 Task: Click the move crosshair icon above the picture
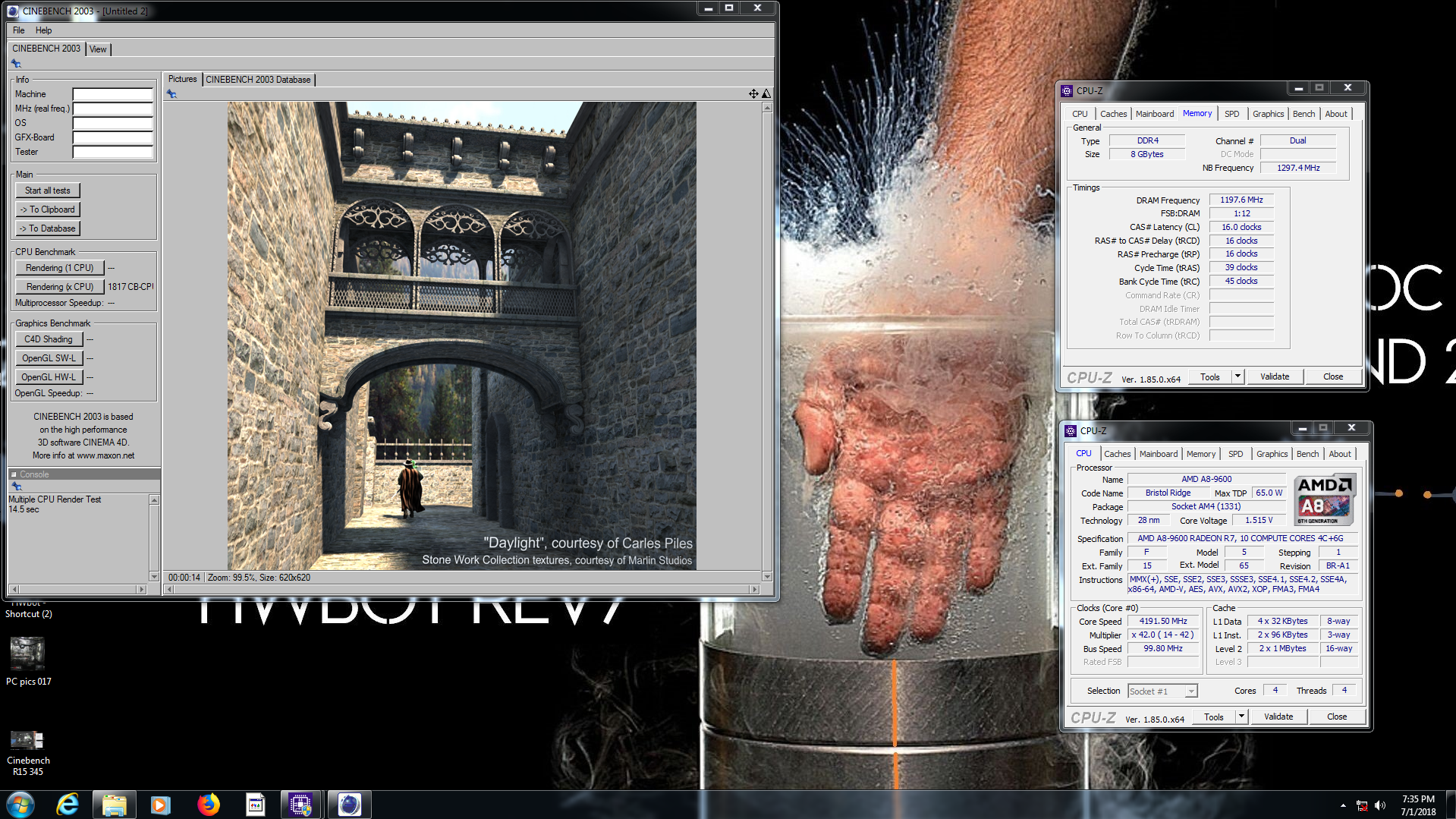tap(753, 94)
